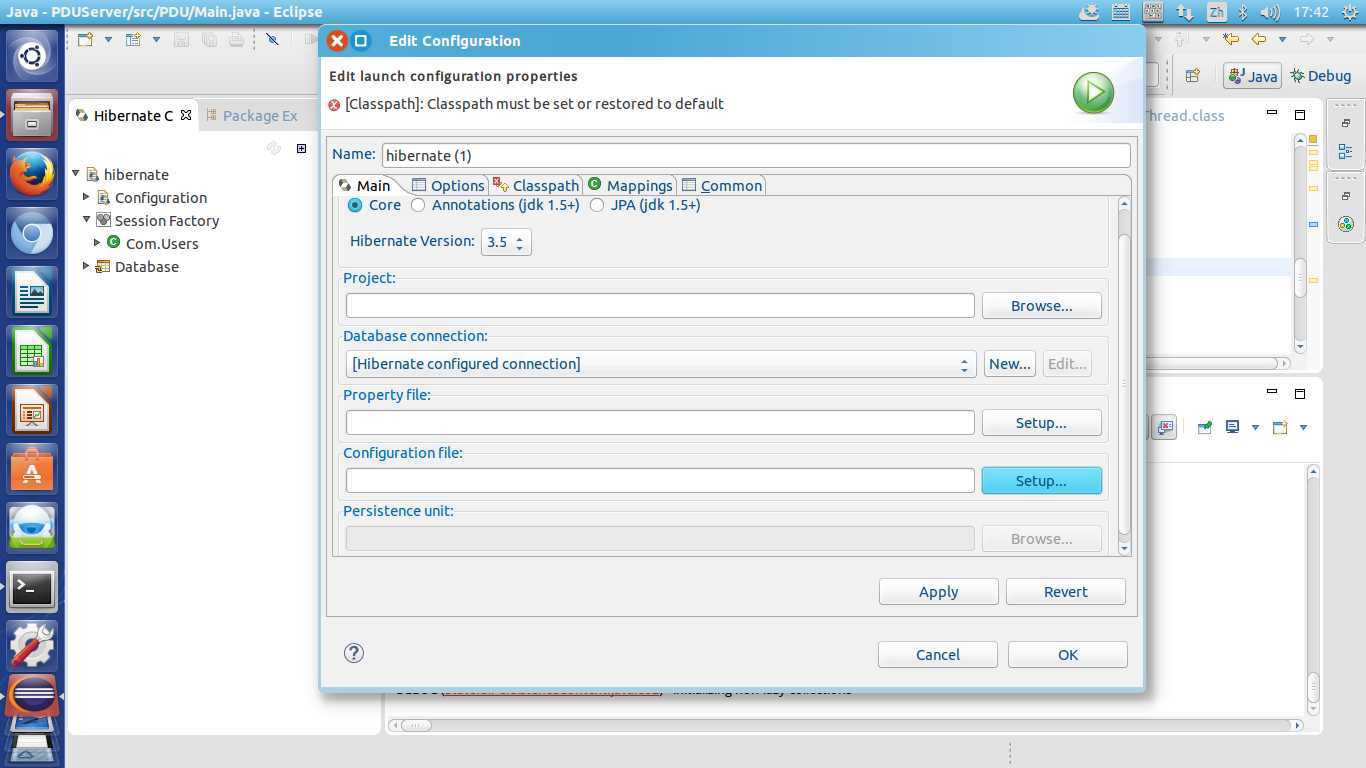Maximize the Console panel
This screenshot has width=1366, height=768.
[x=1300, y=394]
